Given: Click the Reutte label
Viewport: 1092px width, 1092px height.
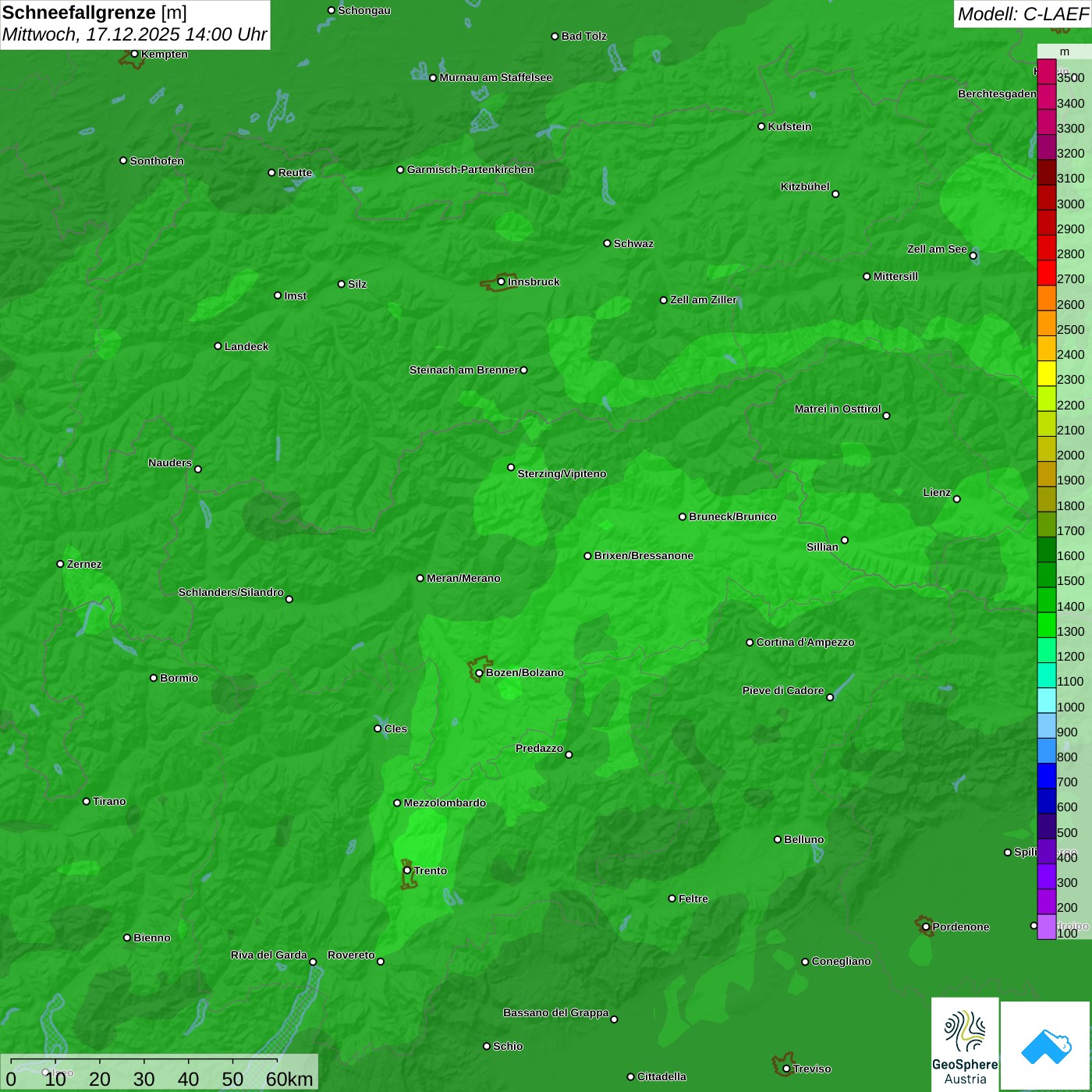Looking at the screenshot, I should (295, 172).
